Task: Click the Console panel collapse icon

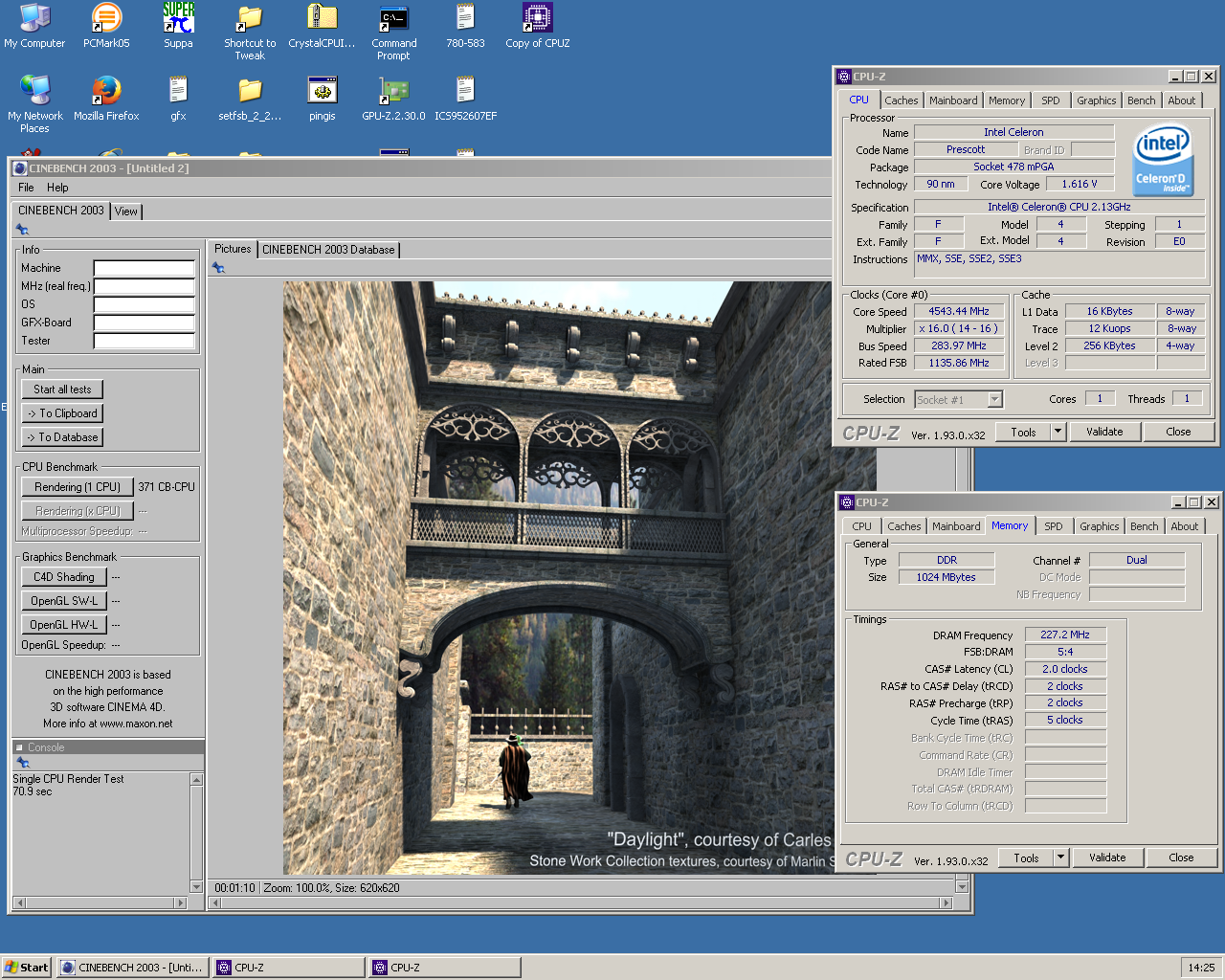Action: coord(19,747)
